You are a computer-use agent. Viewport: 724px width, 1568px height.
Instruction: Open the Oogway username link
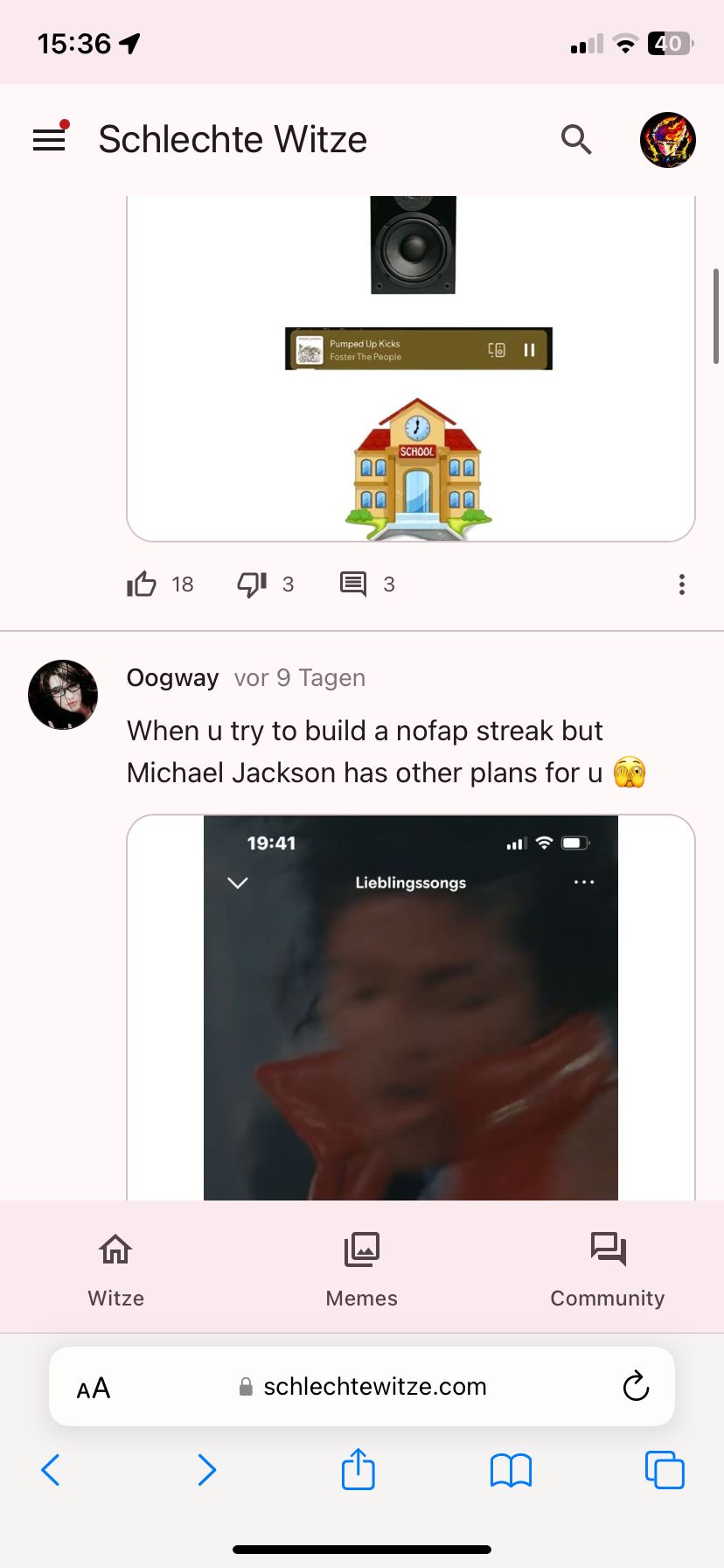pyautogui.click(x=173, y=678)
